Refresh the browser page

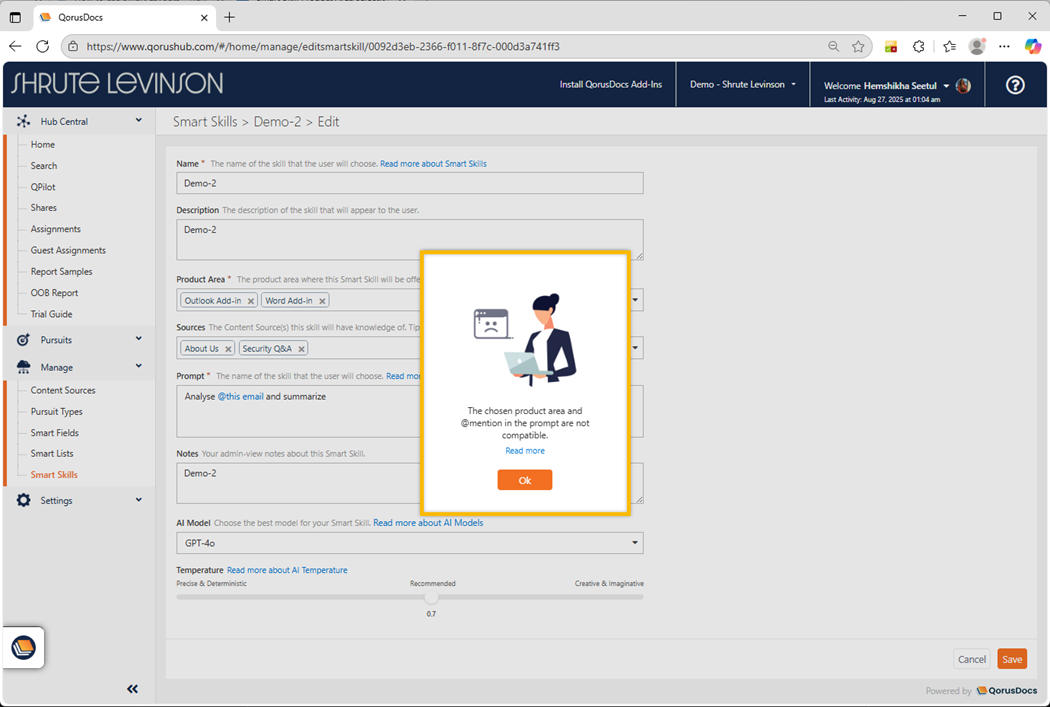(x=42, y=46)
